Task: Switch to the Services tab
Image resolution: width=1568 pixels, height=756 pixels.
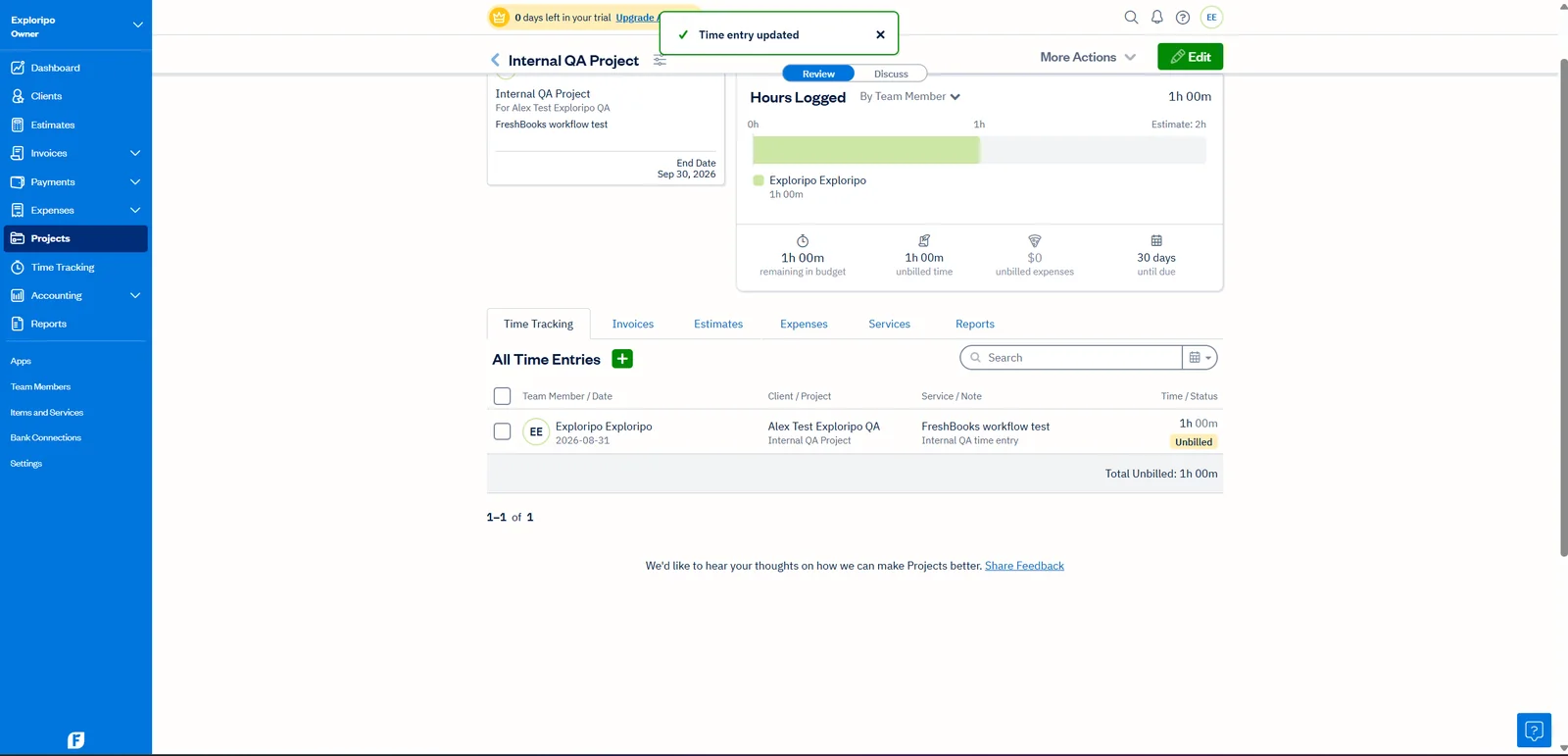Action: tap(889, 324)
